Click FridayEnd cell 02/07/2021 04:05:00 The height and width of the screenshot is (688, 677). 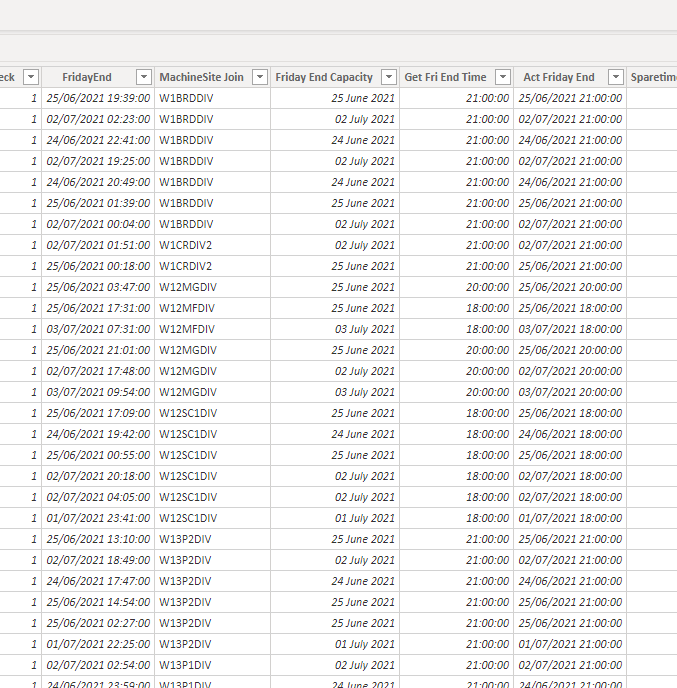98,497
